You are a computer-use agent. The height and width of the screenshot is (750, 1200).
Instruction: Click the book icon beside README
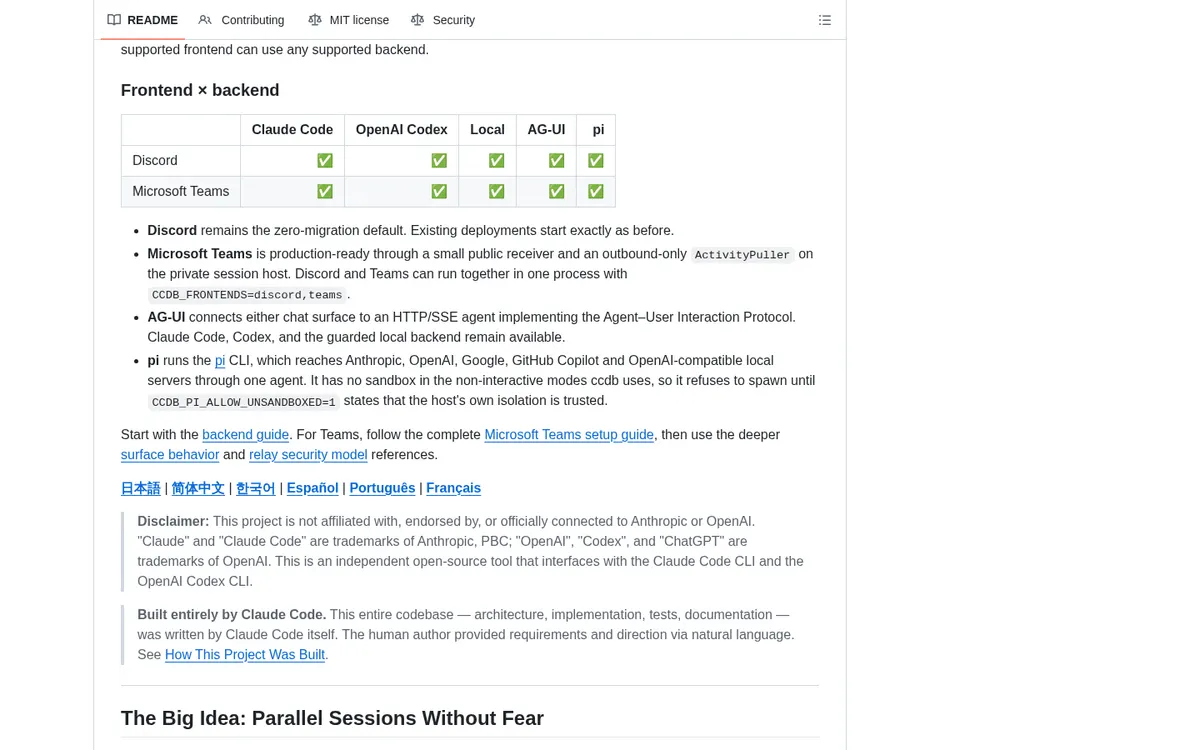tap(114, 20)
